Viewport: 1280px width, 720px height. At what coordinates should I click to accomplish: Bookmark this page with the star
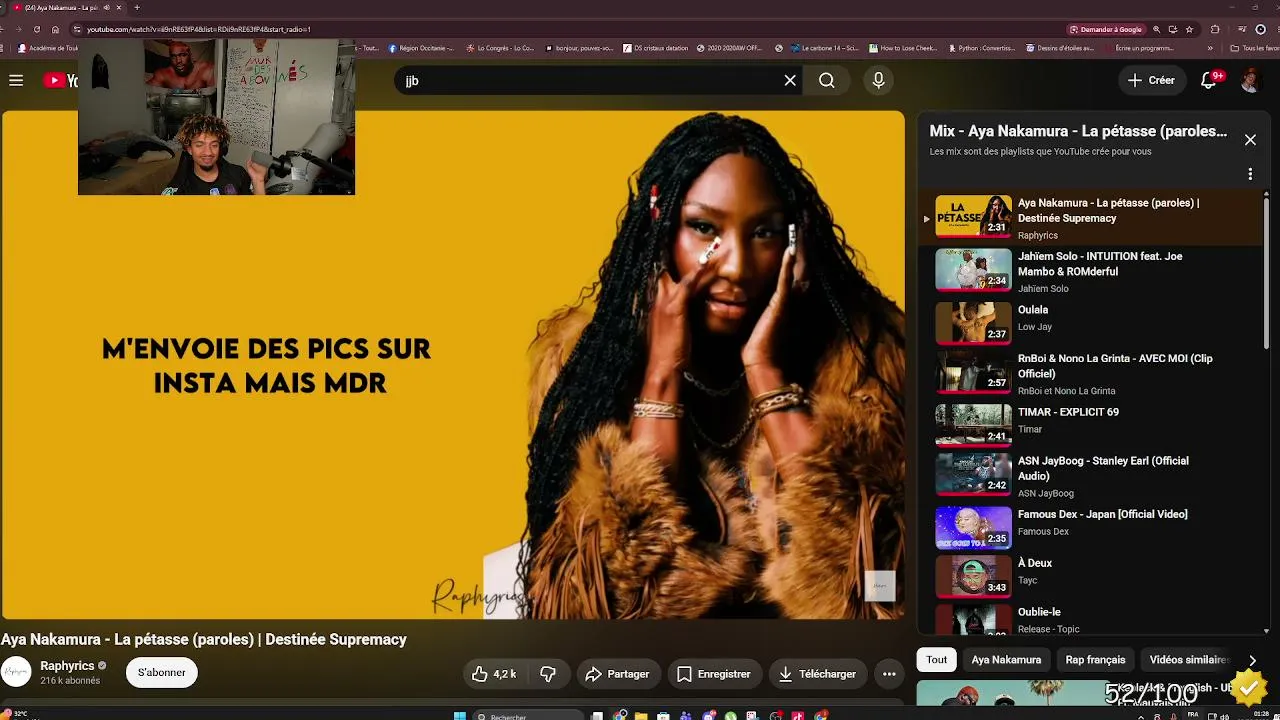click(1191, 29)
